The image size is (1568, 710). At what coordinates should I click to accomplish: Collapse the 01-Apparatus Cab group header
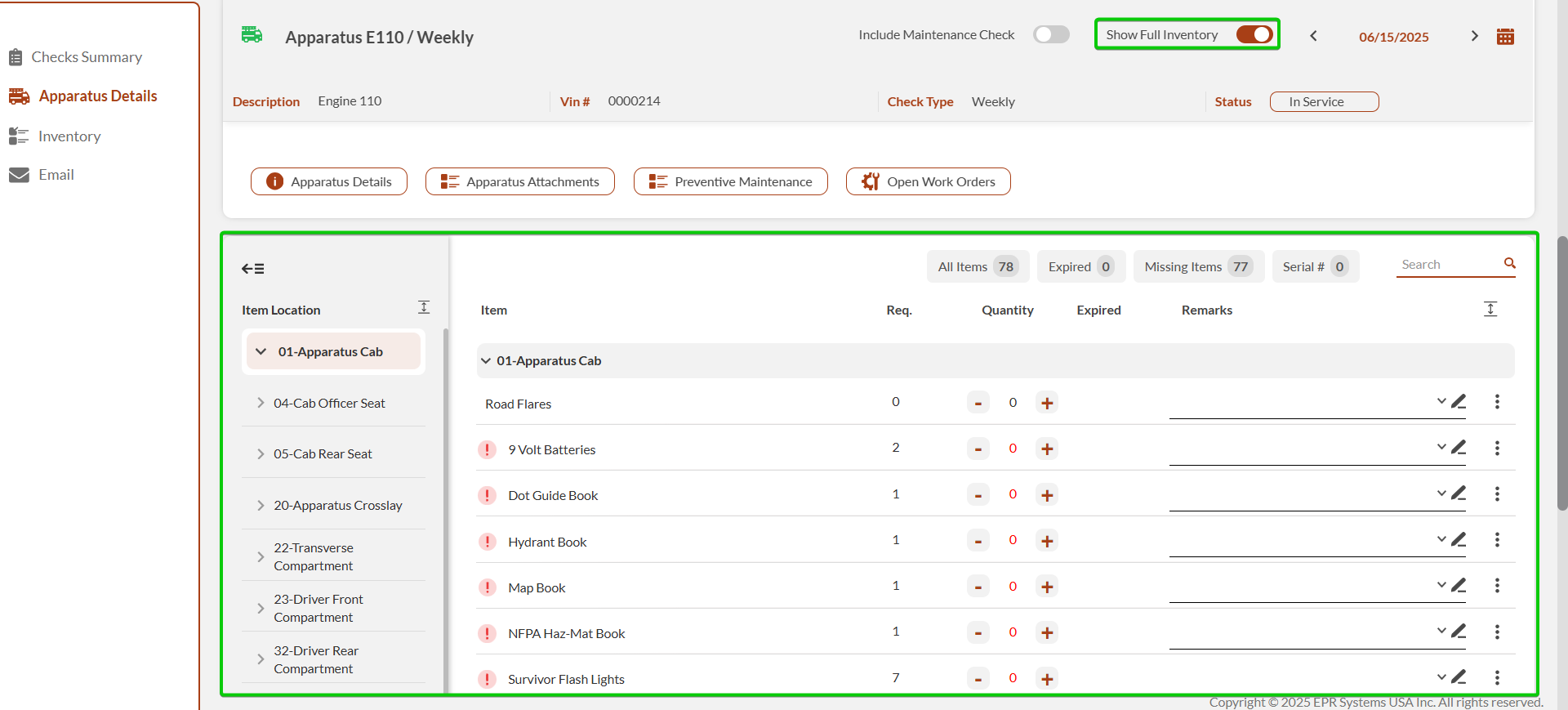pos(486,361)
